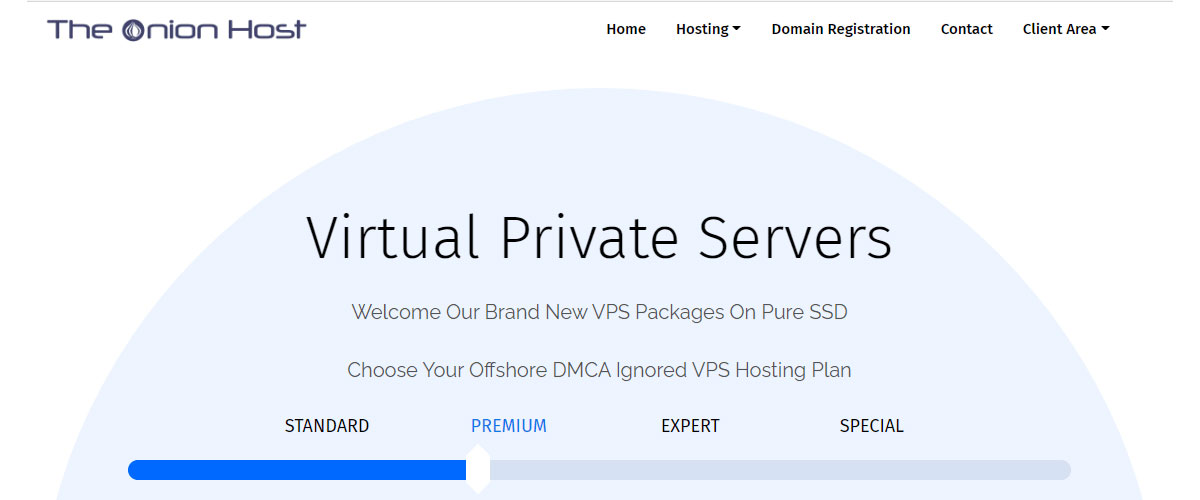This screenshot has height=500, width=1200.
Task: Click the far right end of plan slider
Action: (x=1063, y=470)
